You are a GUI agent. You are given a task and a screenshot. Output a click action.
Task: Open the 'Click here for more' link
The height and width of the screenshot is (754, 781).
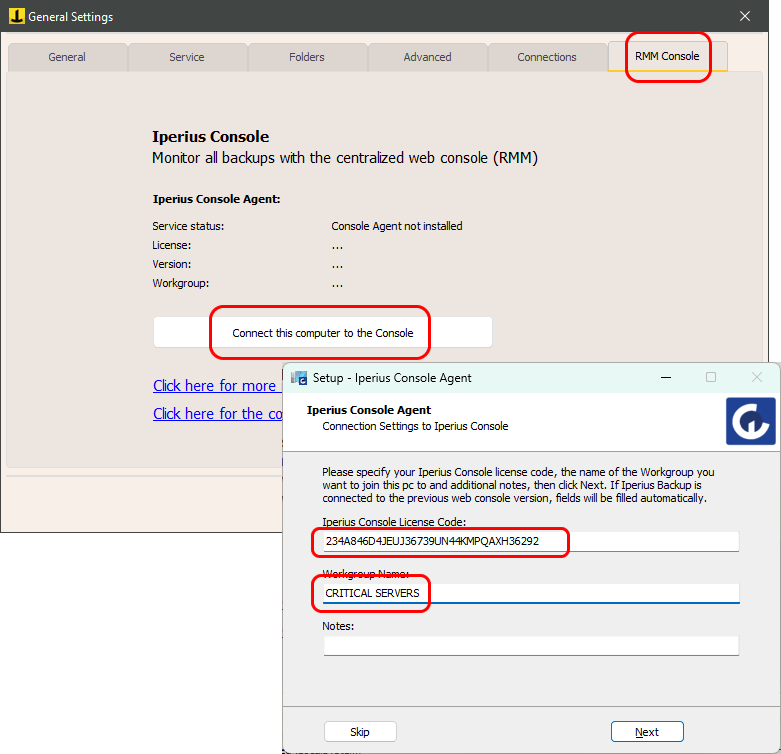click(215, 386)
